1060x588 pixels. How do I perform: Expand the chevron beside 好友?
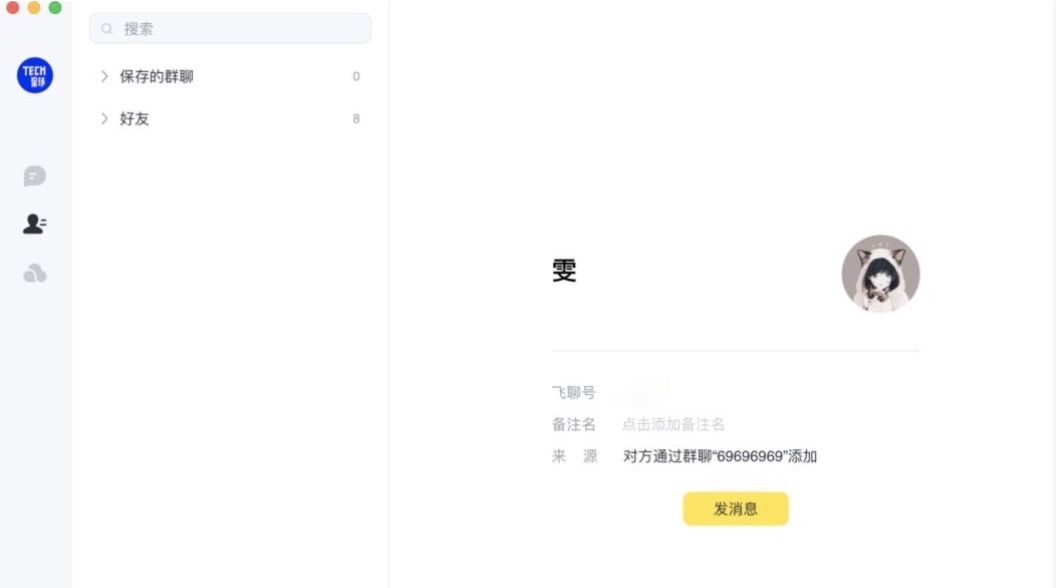click(x=104, y=118)
